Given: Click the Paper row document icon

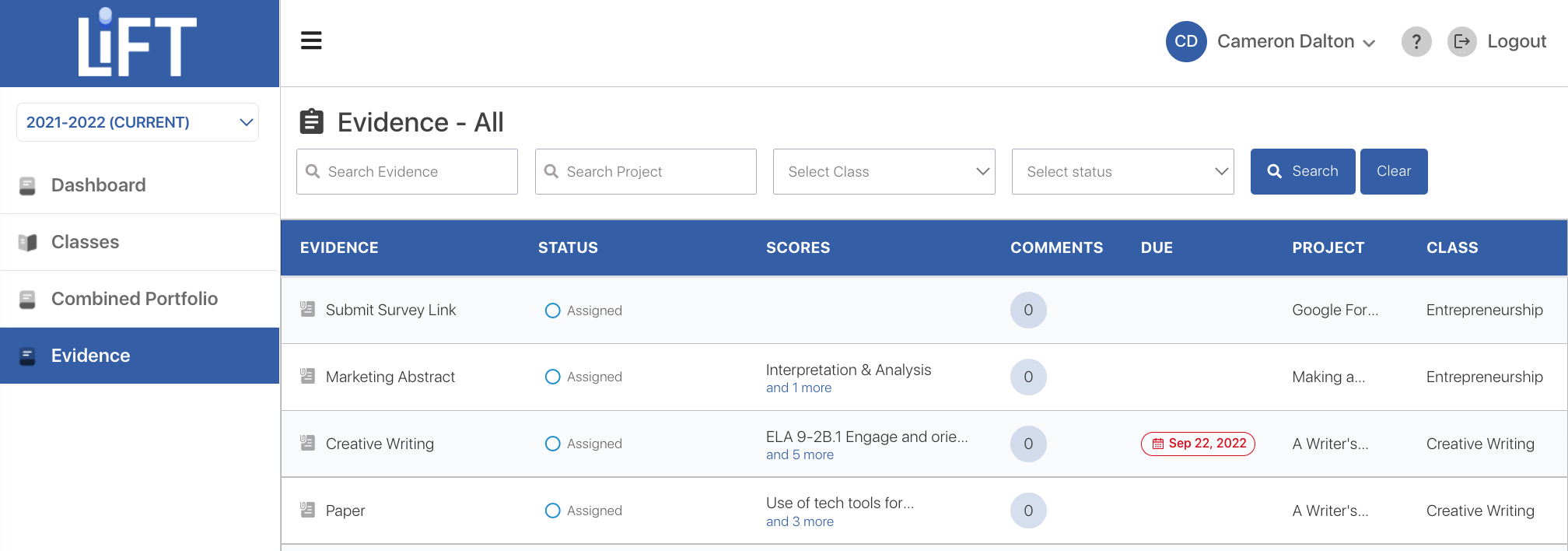Looking at the screenshot, I should tap(308, 511).
